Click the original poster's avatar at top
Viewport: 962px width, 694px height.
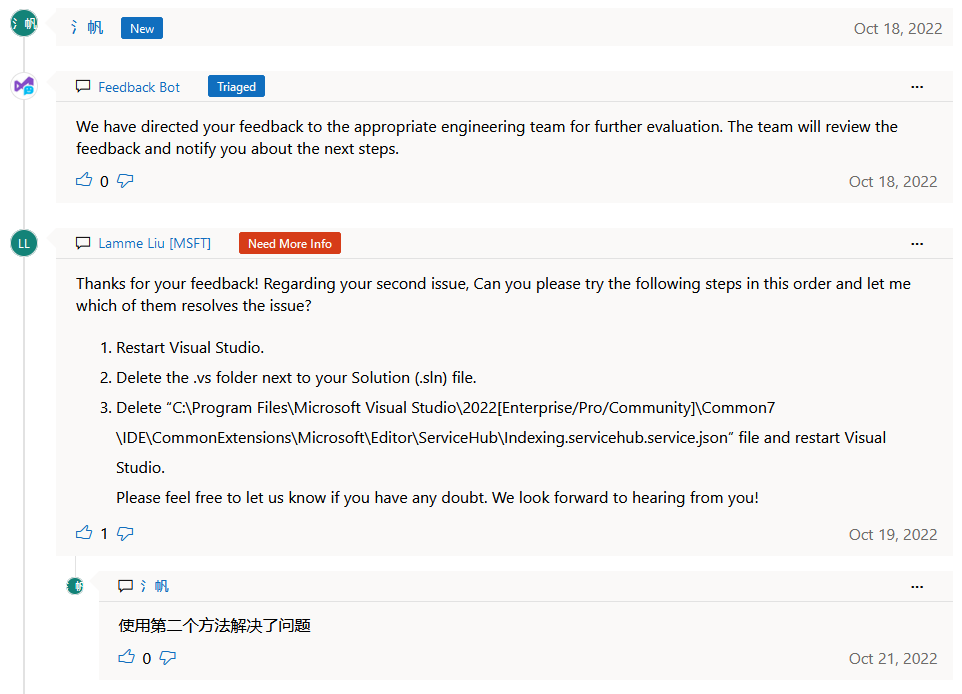23,23
